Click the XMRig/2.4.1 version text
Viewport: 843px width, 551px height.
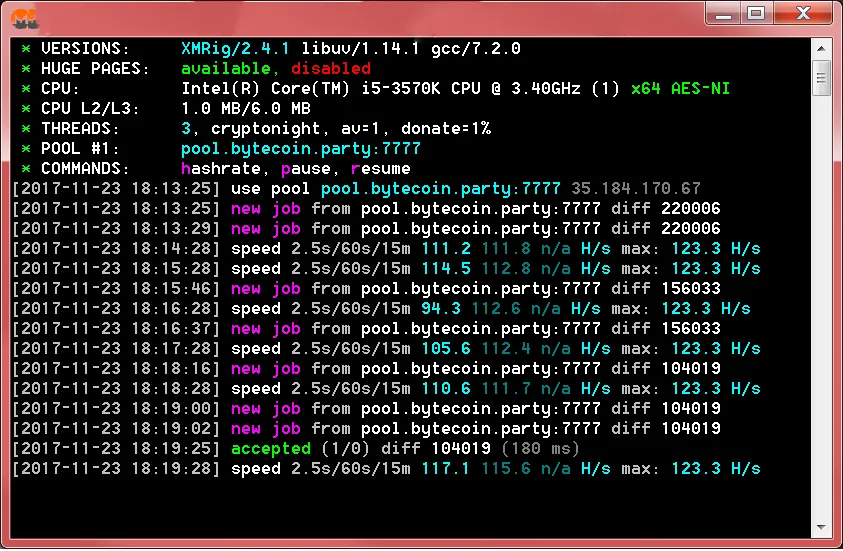235,49
